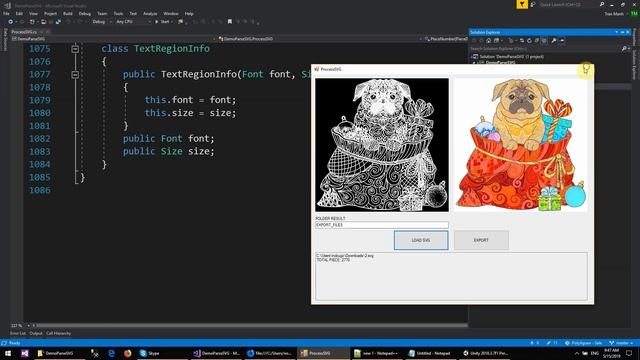This screenshot has width=640, height=360.
Task: Open the DemoParseSVG.ProcessSVG class navigation dropdown
Action: (x=320, y=39)
